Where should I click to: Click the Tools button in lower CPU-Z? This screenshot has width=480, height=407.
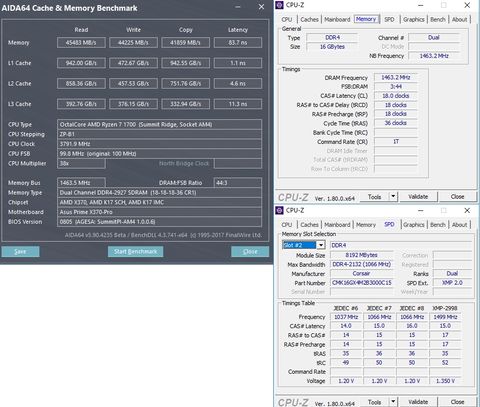coord(374,402)
